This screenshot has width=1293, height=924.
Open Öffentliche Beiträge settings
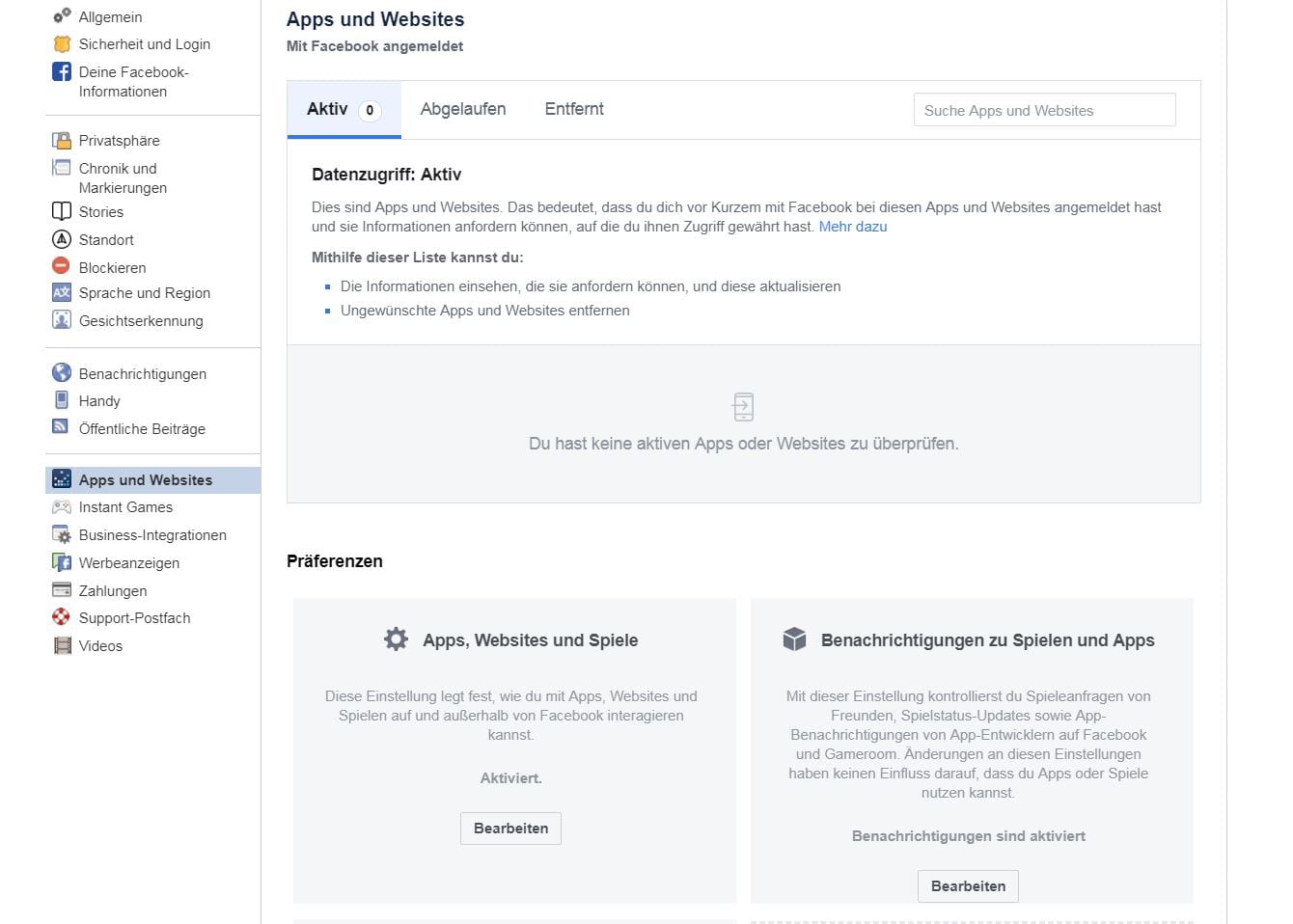click(142, 429)
